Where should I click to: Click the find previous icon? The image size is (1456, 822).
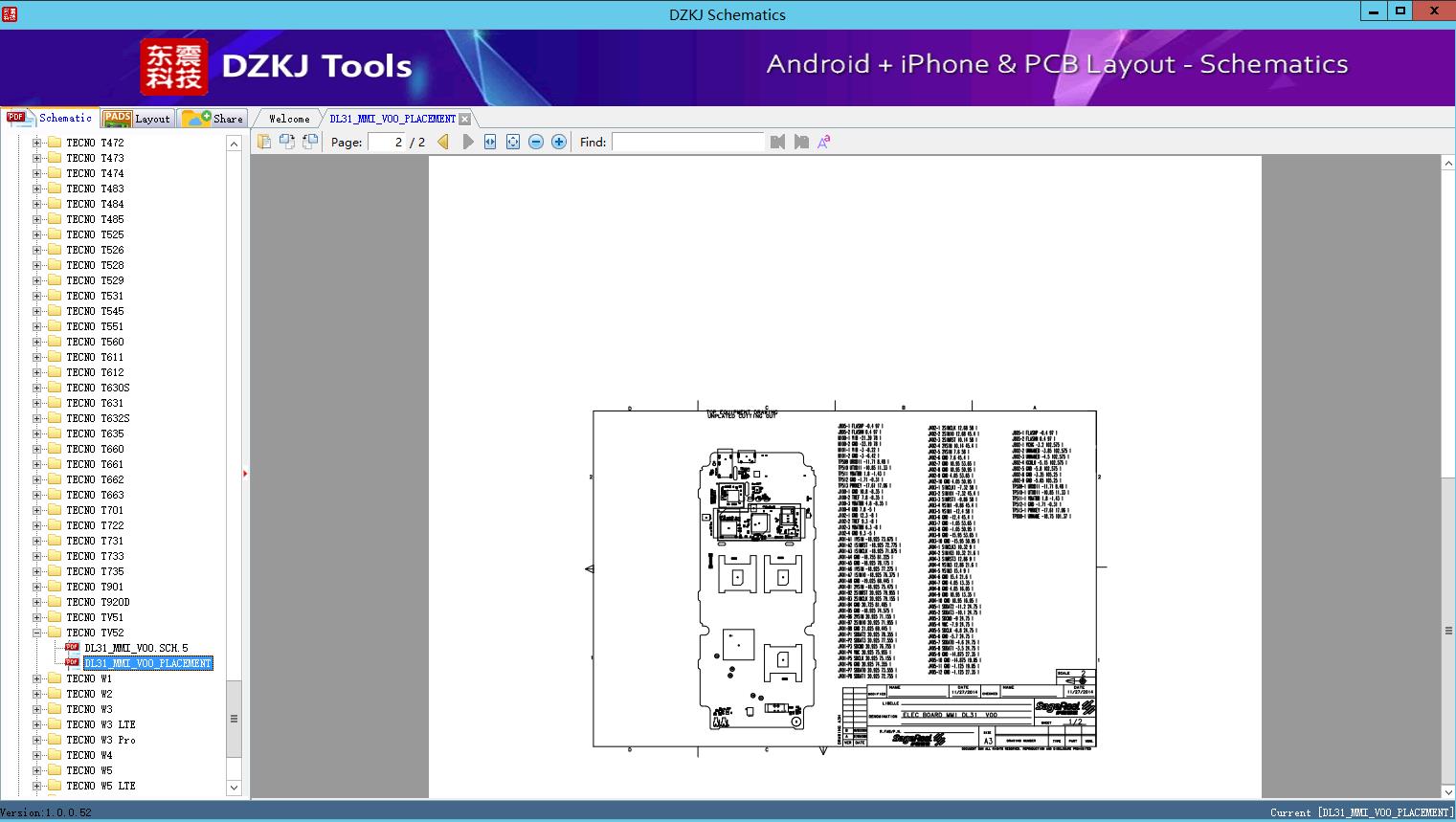tap(777, 142)
